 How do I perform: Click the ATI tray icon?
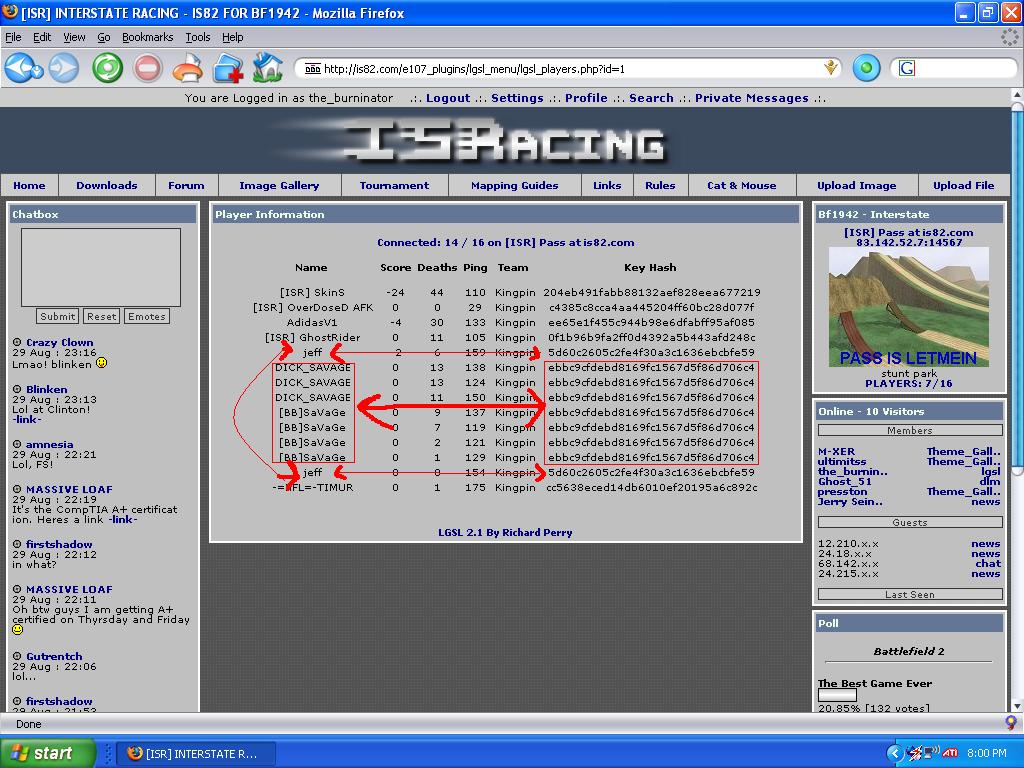pyautogui.click(x=950, y=752)
